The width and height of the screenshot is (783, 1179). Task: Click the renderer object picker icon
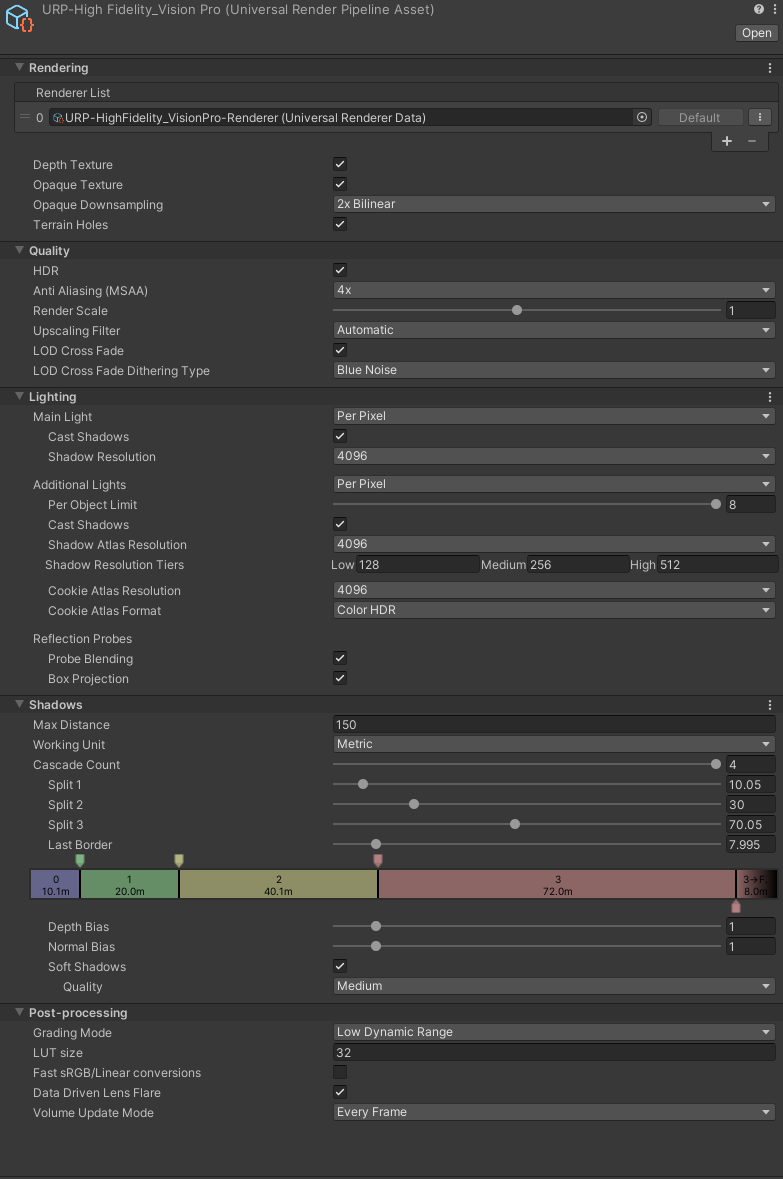[640, 117]
